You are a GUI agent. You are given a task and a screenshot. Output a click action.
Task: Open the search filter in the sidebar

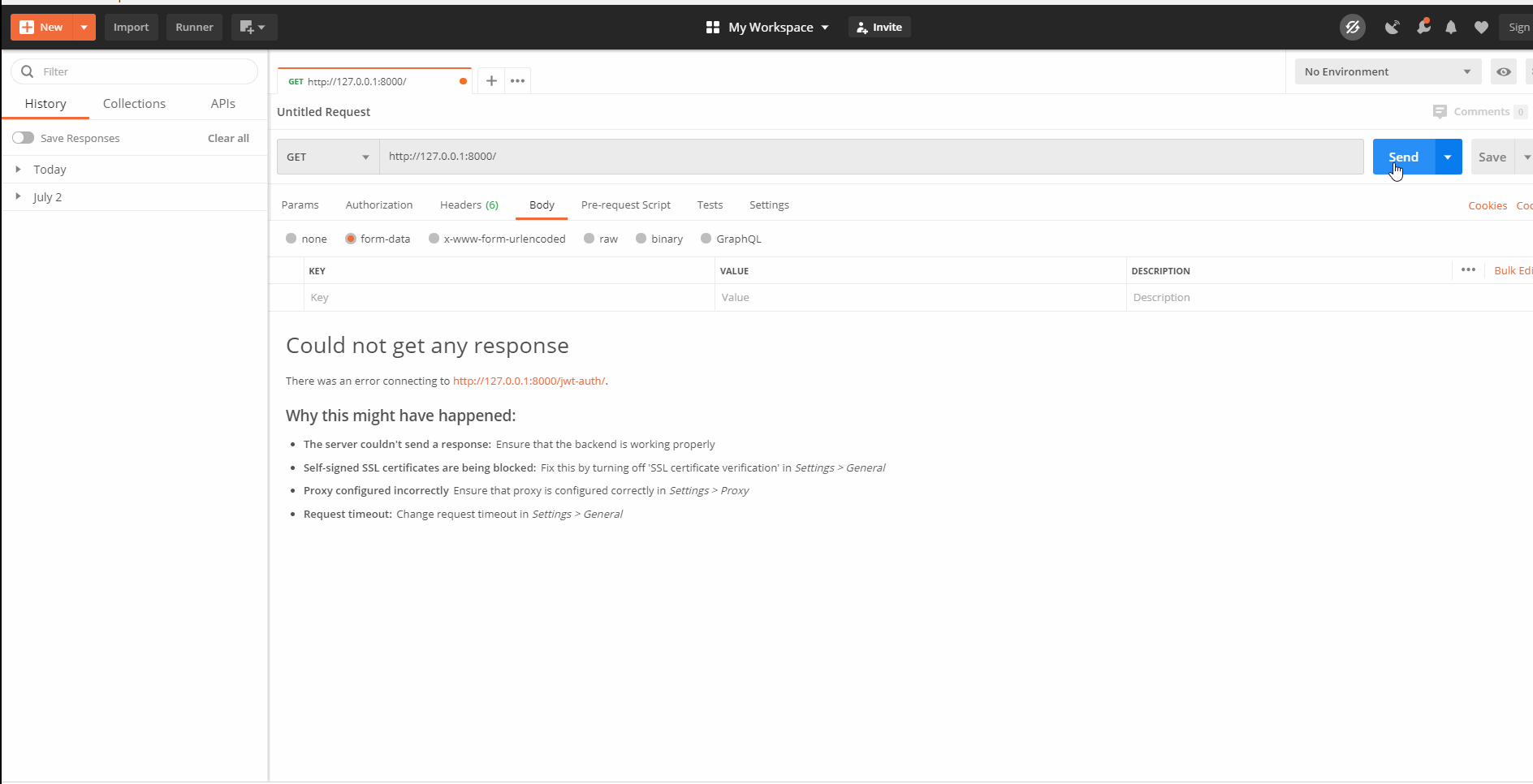pos(134,71)
